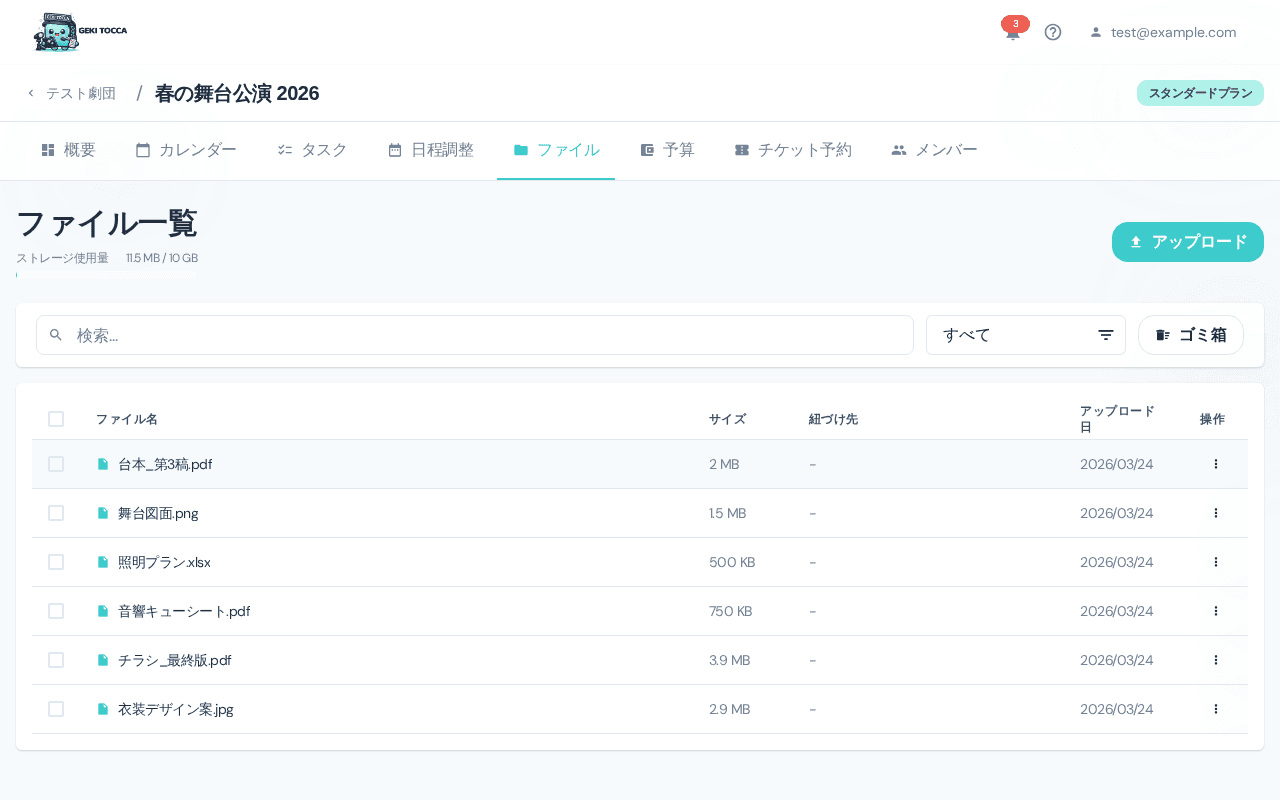Open more options for チラシ_最終版.pdf
Image resolution: width=1280 pixels, height=800 pixels.
pos(1215,660)
